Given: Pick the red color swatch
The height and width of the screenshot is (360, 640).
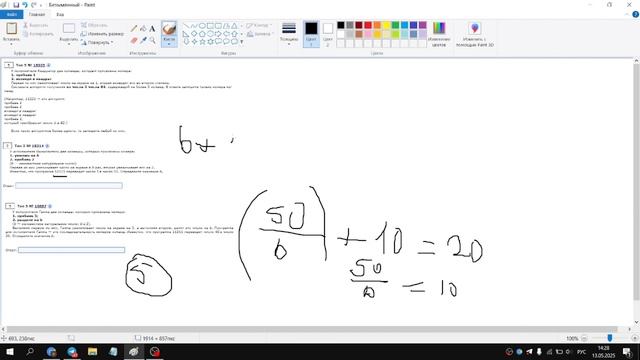Looking at the screenshot, I should (x=368, y=25).
